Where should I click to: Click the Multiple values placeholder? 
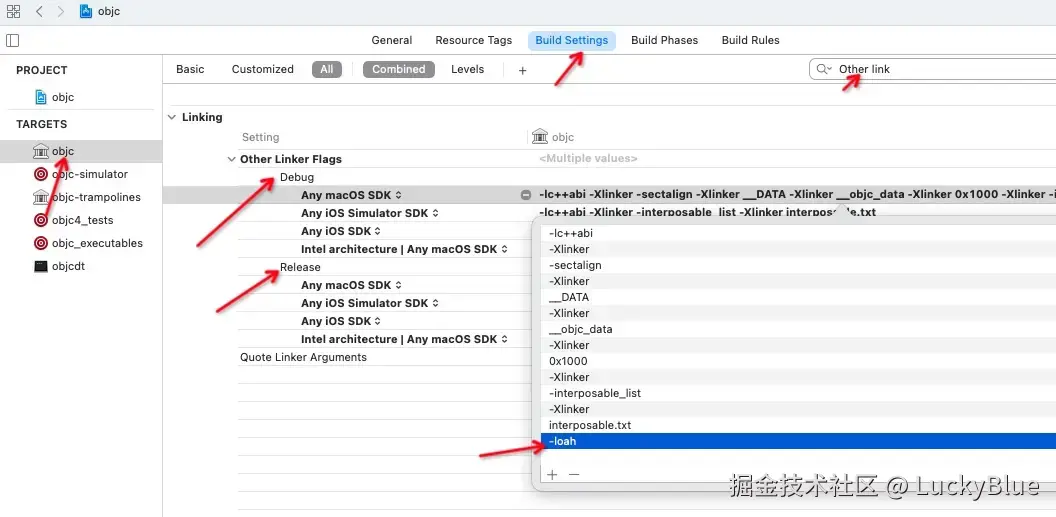coord(588,159)
